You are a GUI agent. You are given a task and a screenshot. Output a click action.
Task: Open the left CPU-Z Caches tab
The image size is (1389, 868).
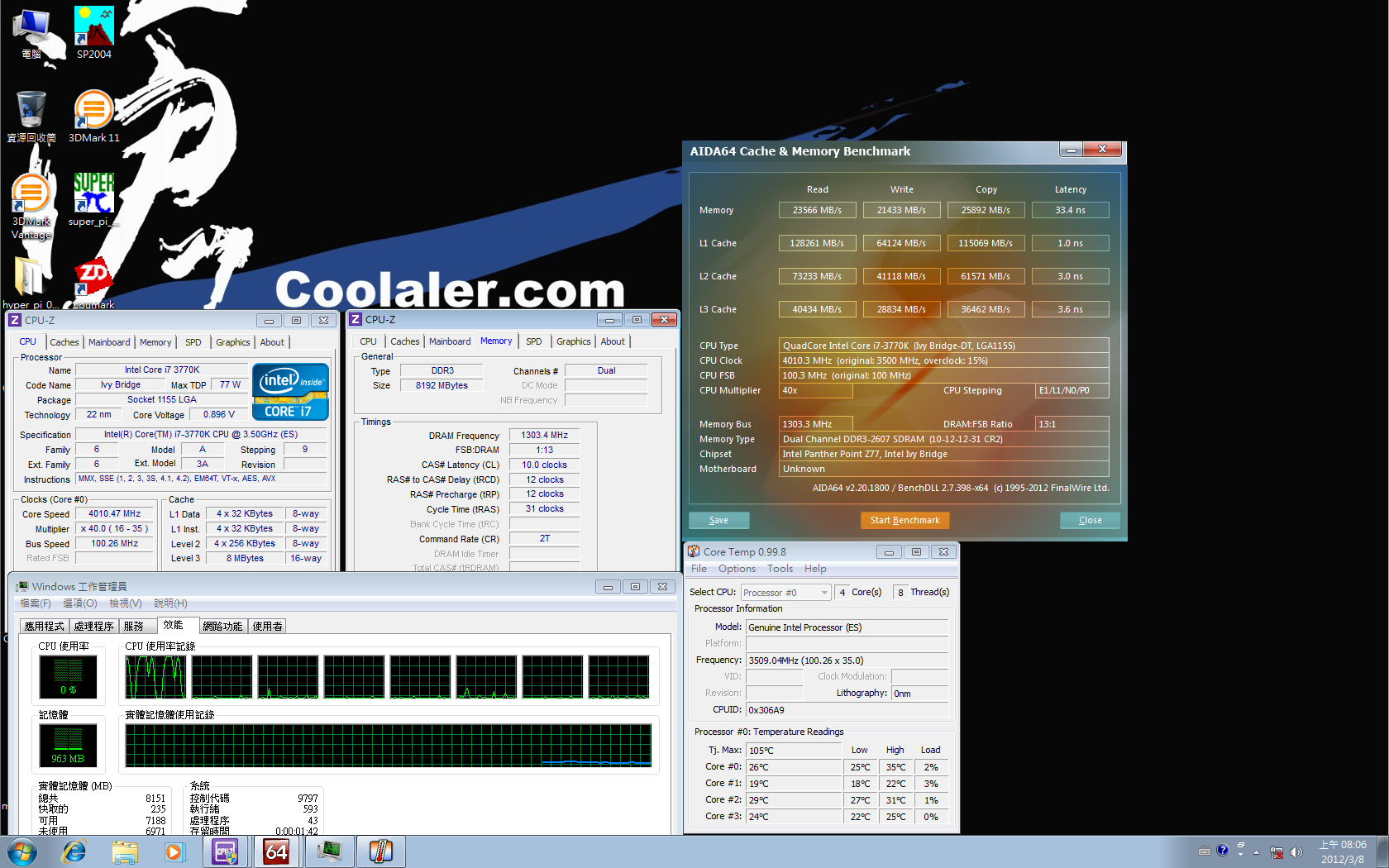tap(64, 342)
